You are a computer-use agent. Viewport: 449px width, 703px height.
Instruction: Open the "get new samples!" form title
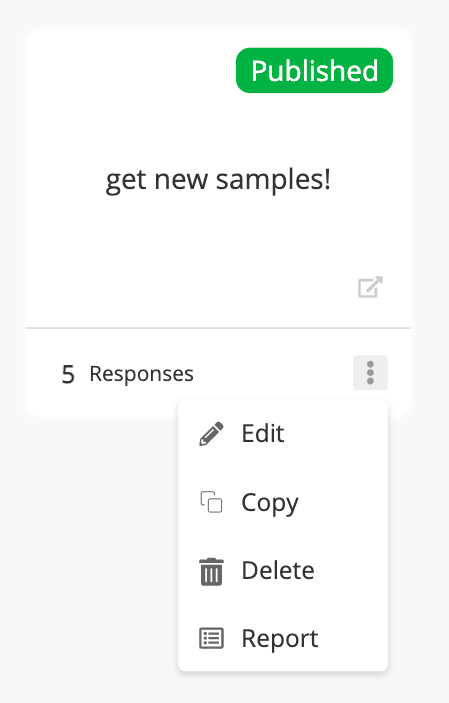click(218, 180)
